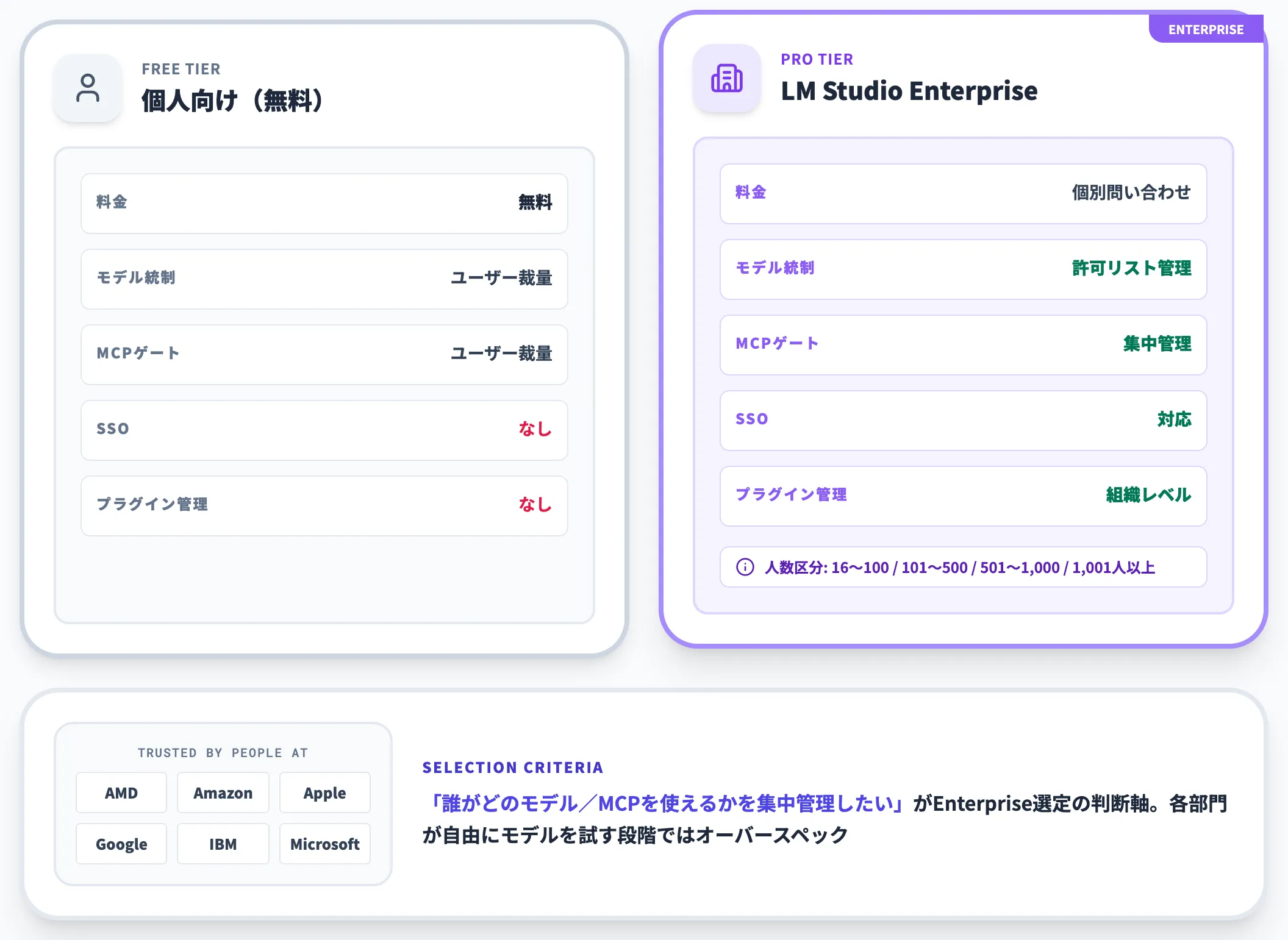Select the Apple company chip

click(x=324, y=792)
